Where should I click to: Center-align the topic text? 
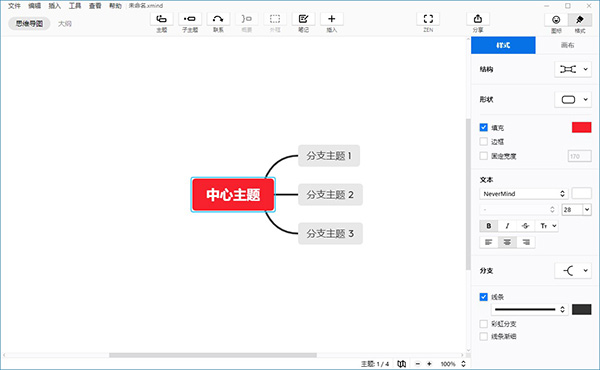(507, 242)
